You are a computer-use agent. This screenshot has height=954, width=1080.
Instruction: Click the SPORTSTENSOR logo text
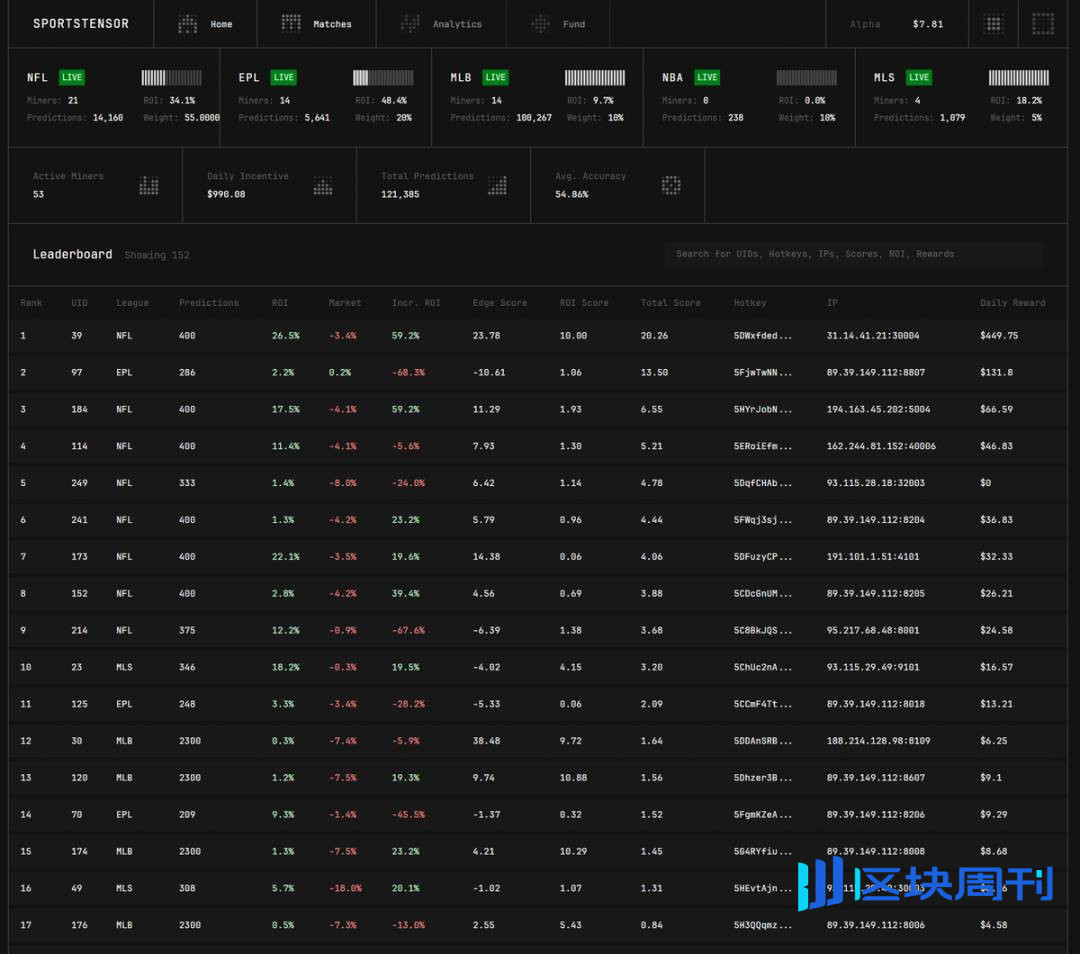coord(81,24)
